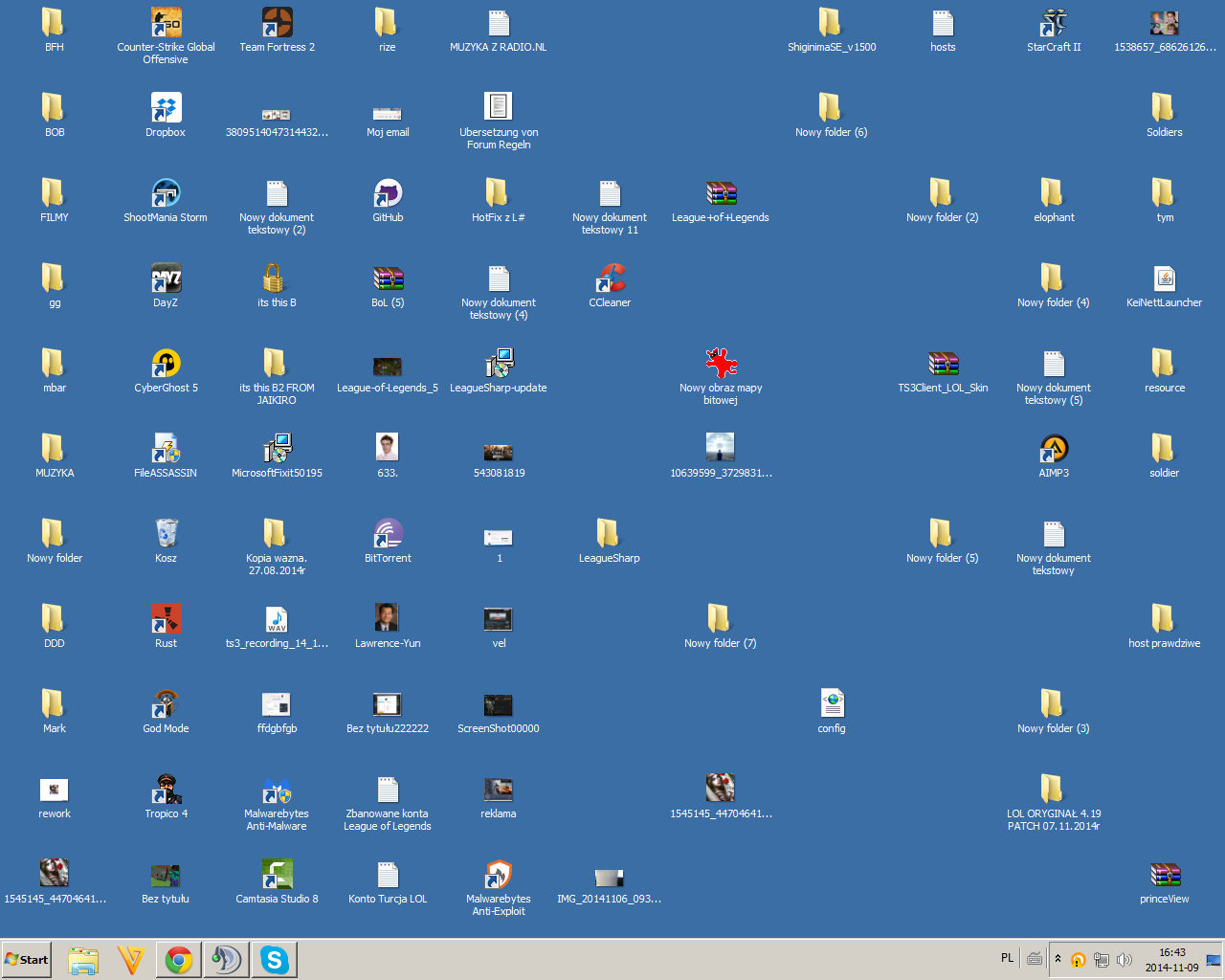Open the yellow V taskbar application
Image resolution: width=1225 pixels, height=980 pixels.
(131, 960)
